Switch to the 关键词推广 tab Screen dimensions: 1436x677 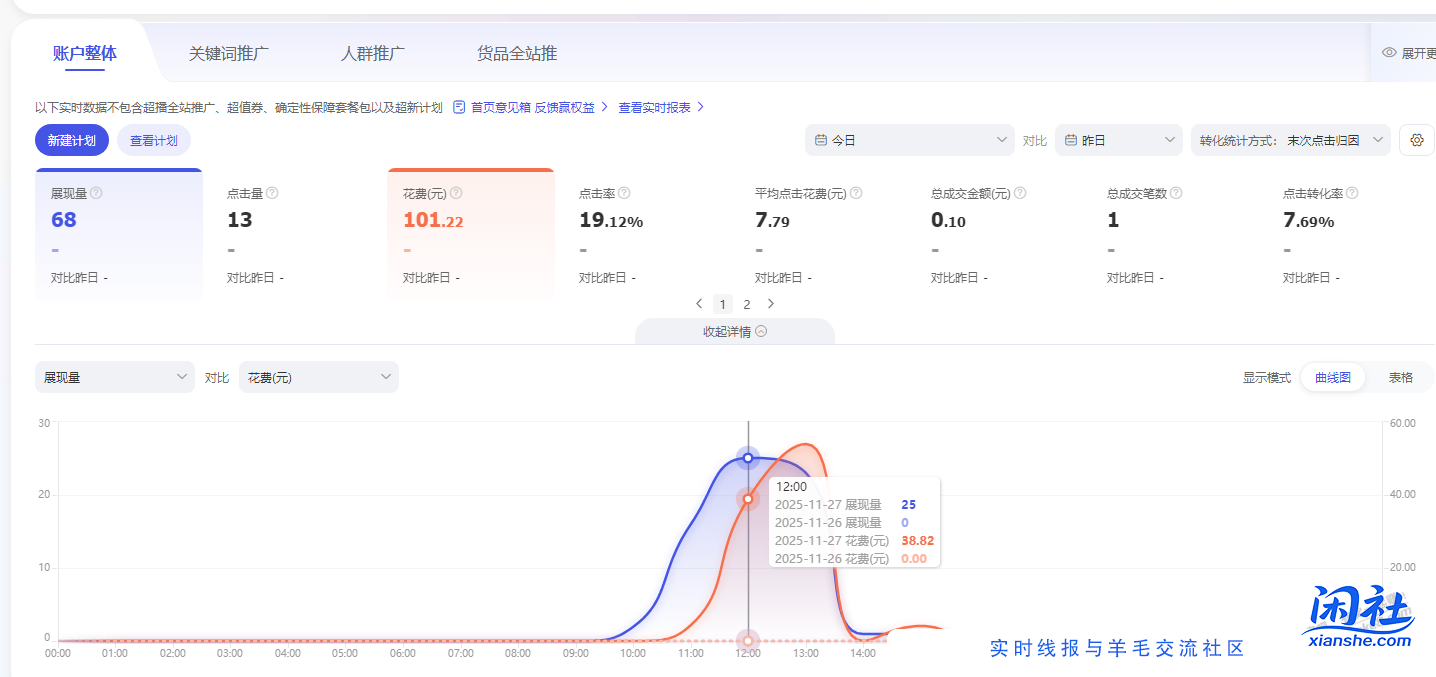point(228,53)
